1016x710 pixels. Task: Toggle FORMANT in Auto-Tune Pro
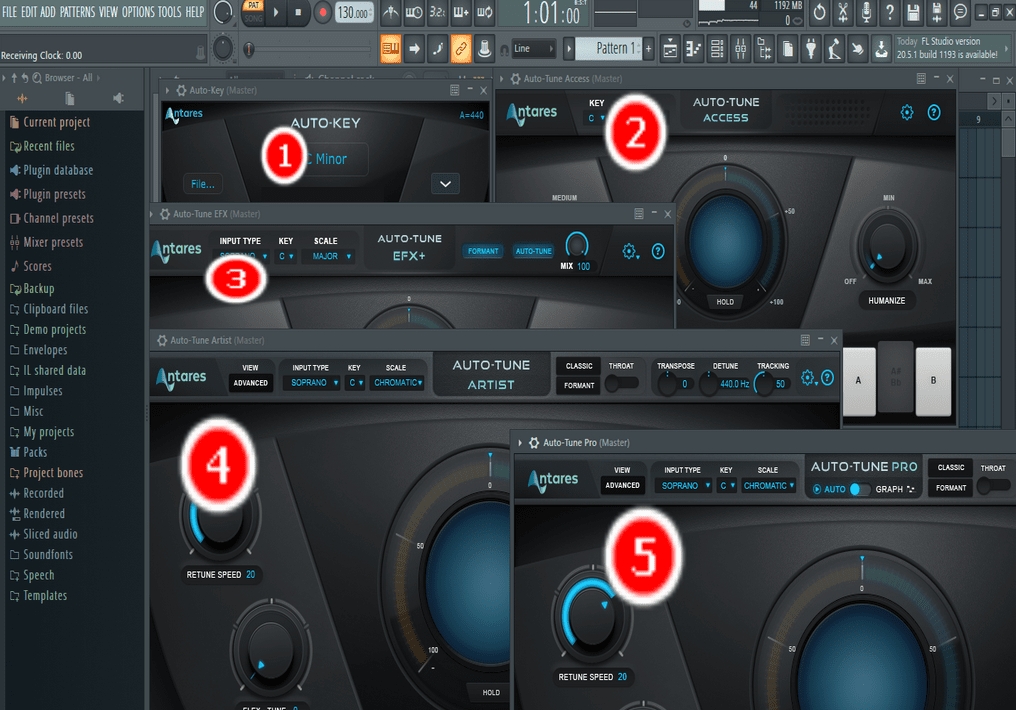coord(951,488)
